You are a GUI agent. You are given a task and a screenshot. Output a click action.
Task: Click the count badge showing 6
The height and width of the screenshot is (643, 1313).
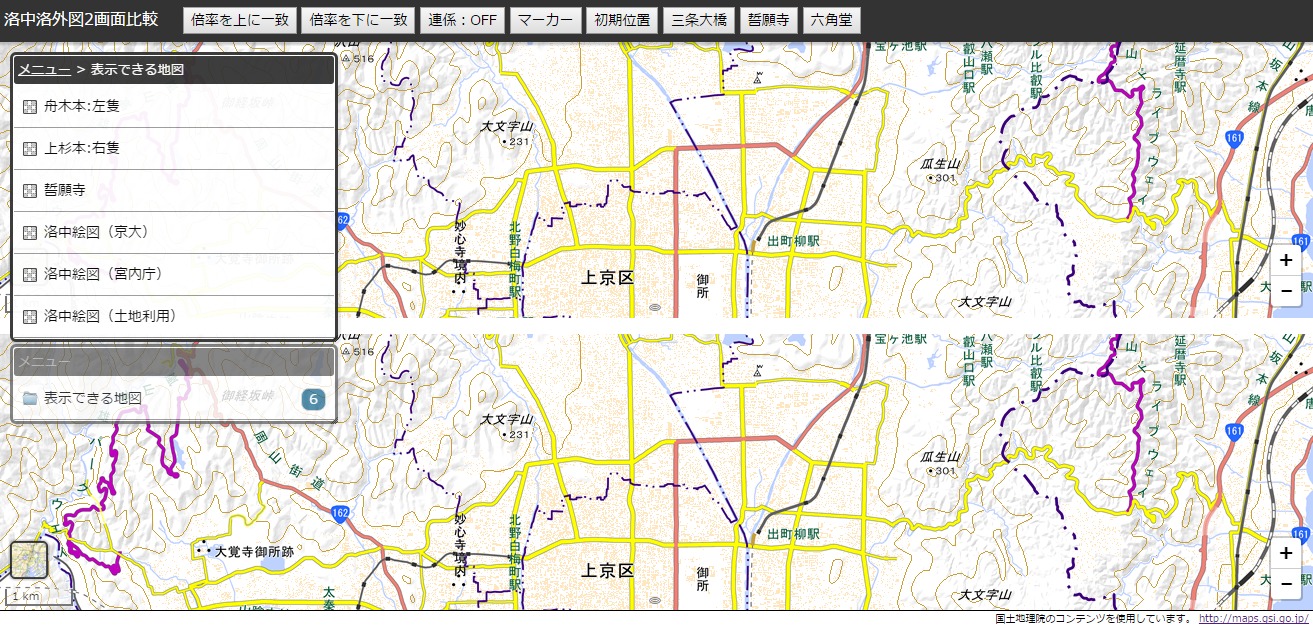click(313, 399)
